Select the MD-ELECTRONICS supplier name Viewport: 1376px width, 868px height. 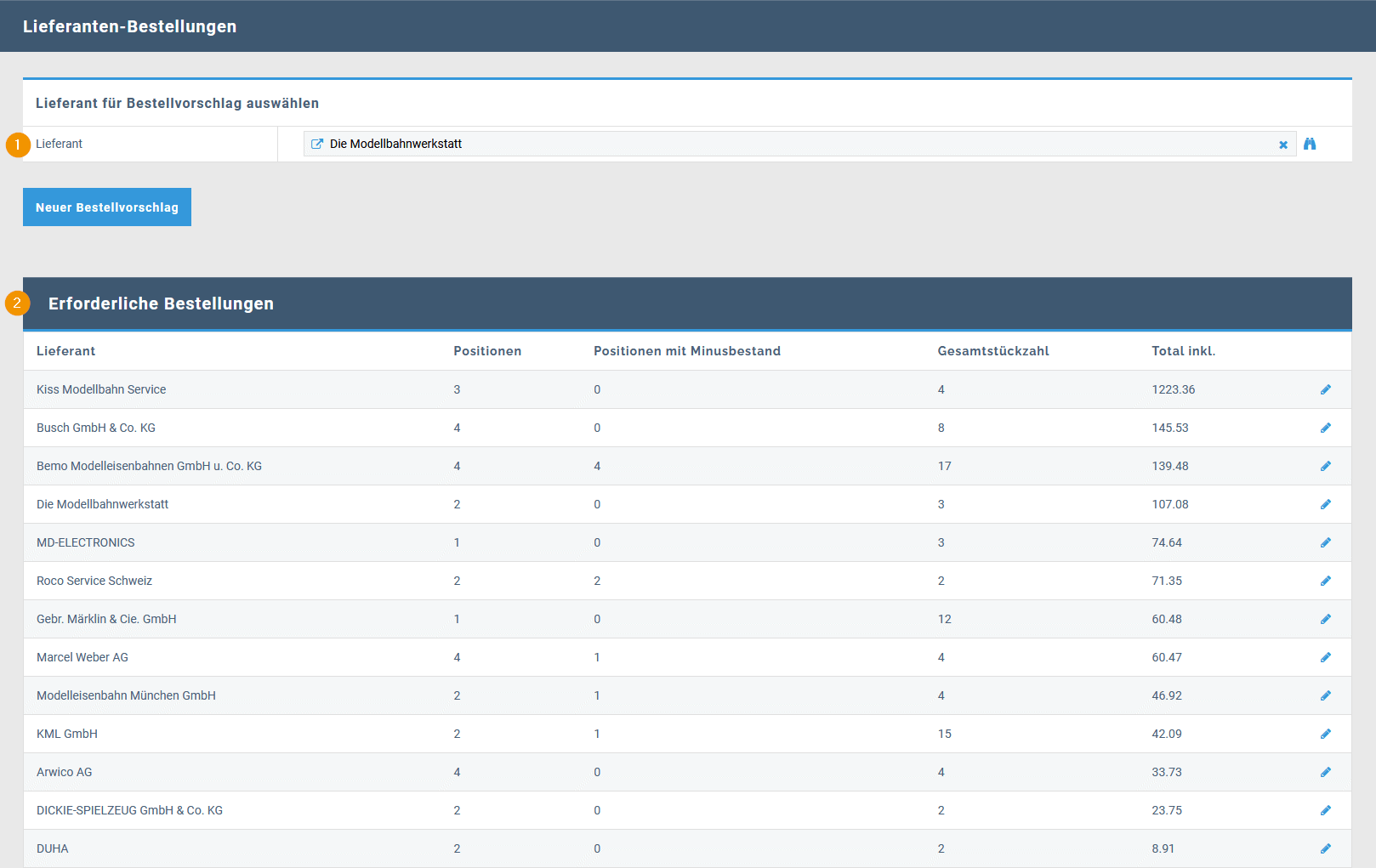pos(85,542)
